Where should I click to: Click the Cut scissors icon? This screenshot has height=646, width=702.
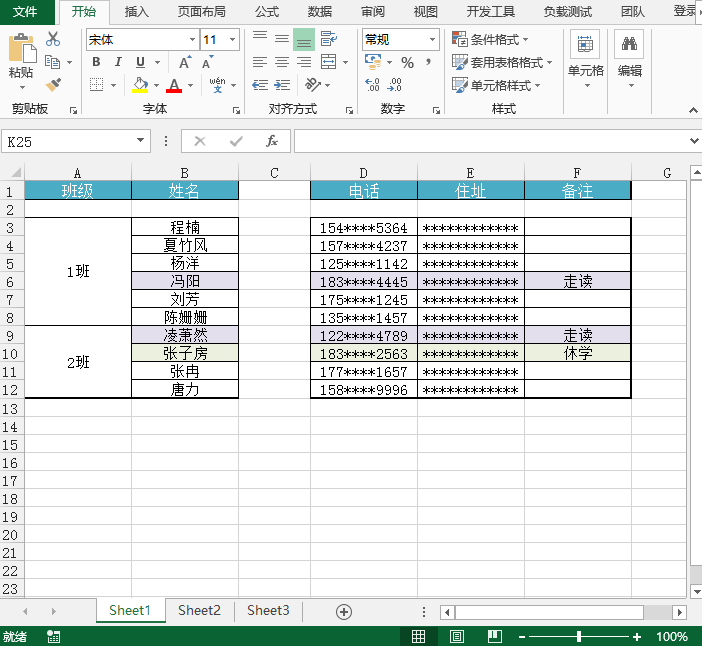(x=53, y=39)
